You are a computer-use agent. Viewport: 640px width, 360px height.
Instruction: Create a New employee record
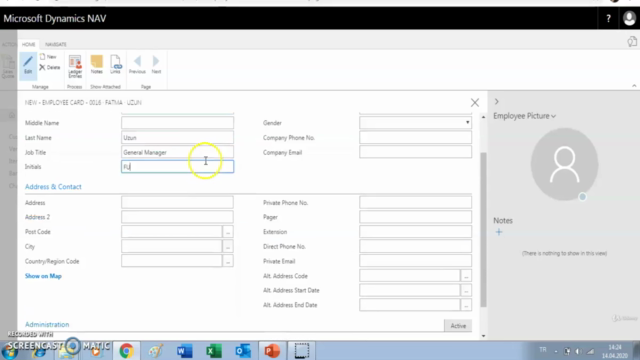point(48,57)
